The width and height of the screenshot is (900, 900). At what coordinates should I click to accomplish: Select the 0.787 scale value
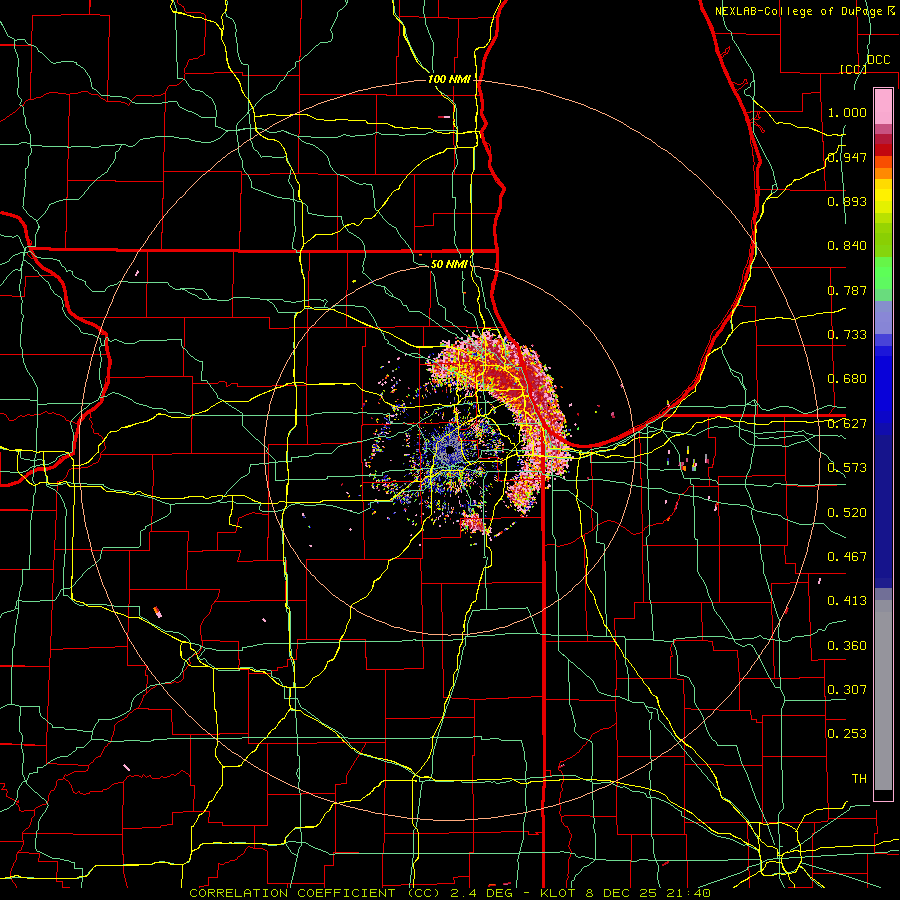[847, 290]
